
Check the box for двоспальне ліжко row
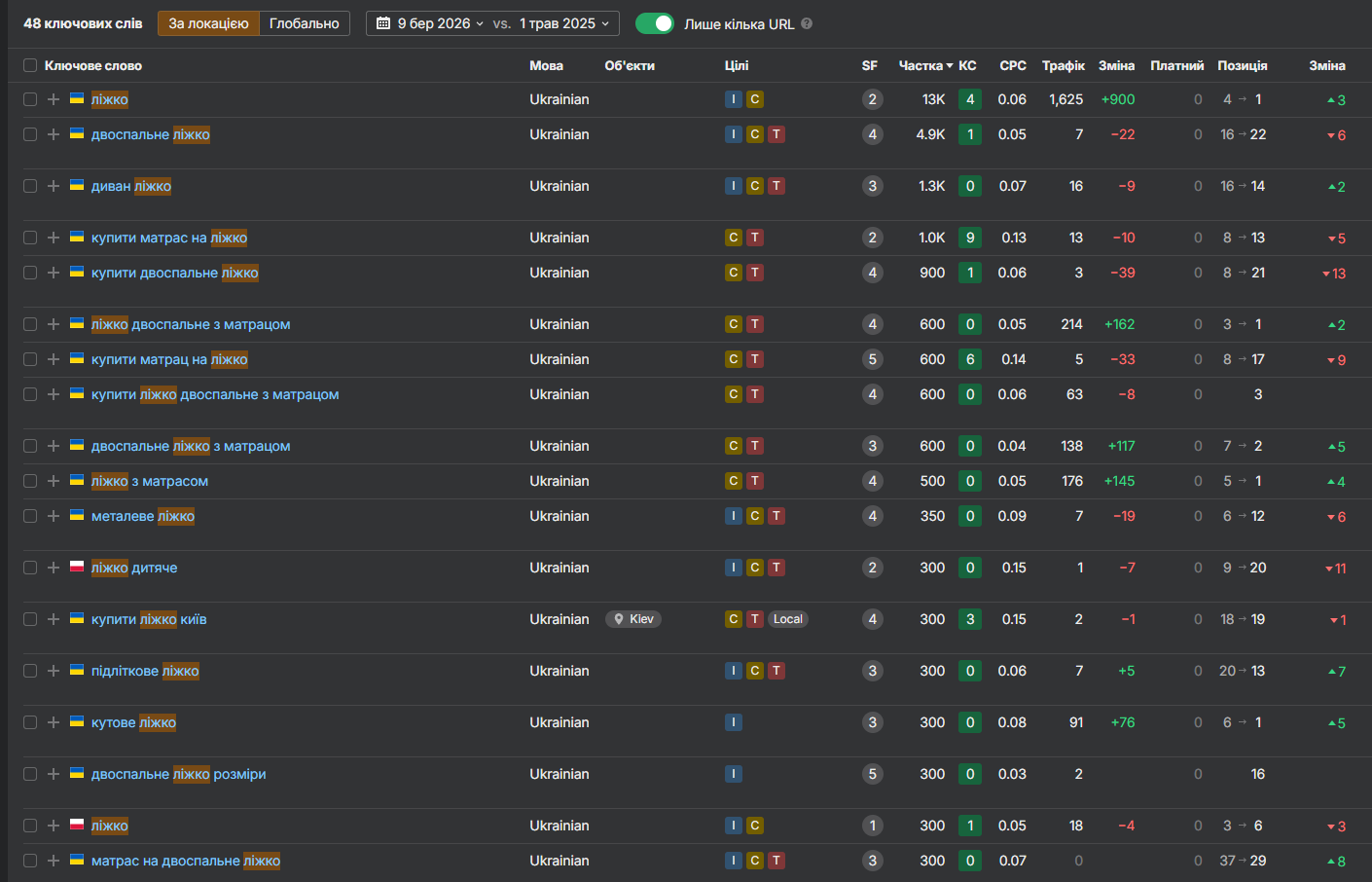[x=30, y=134]
